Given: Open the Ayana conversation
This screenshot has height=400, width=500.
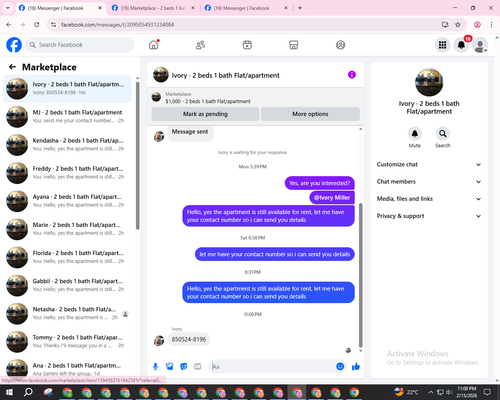Looking at the screenshot, I should (x=67, y=201).
